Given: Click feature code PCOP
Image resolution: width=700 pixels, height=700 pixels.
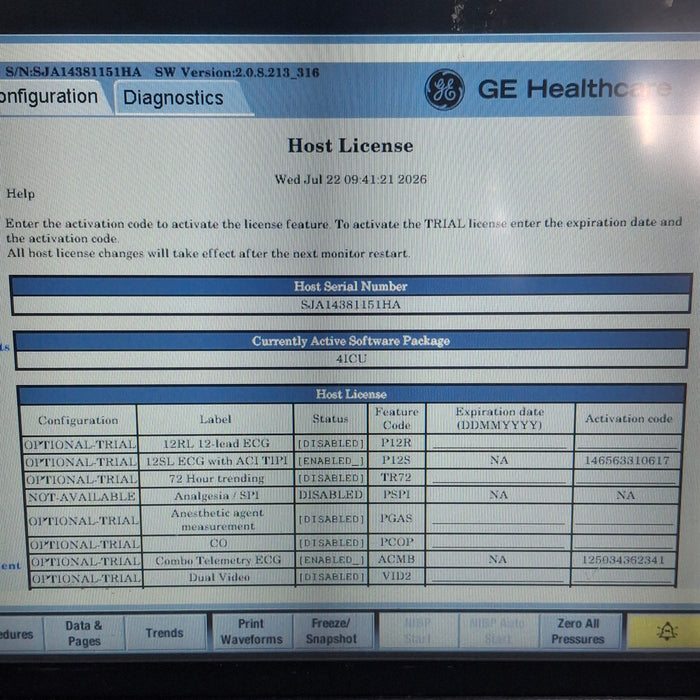Looking at the screenshot, I should (396, 542).
